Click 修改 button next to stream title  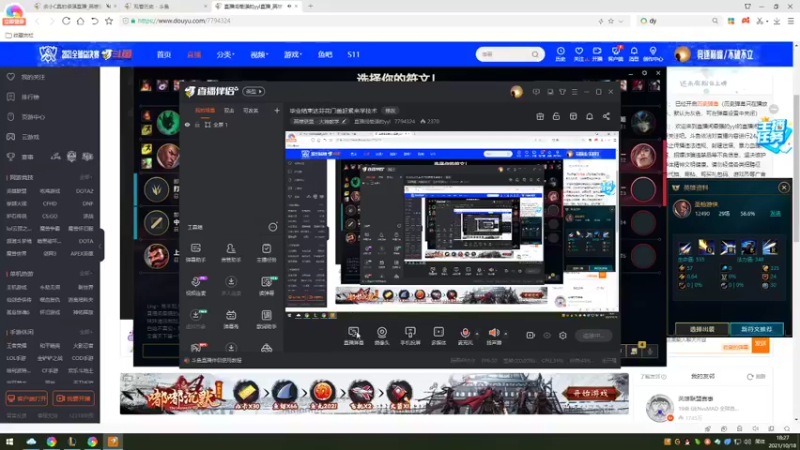coord(390,111)
